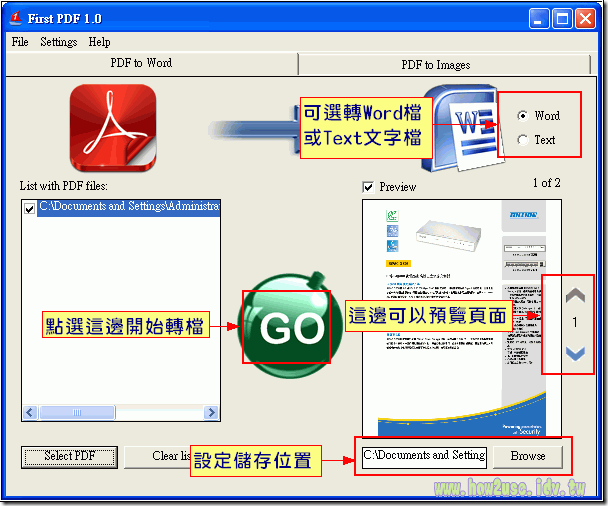Click the green GO convert button
The height and width of the screenshot is (506, 608).
pos(290,327)
